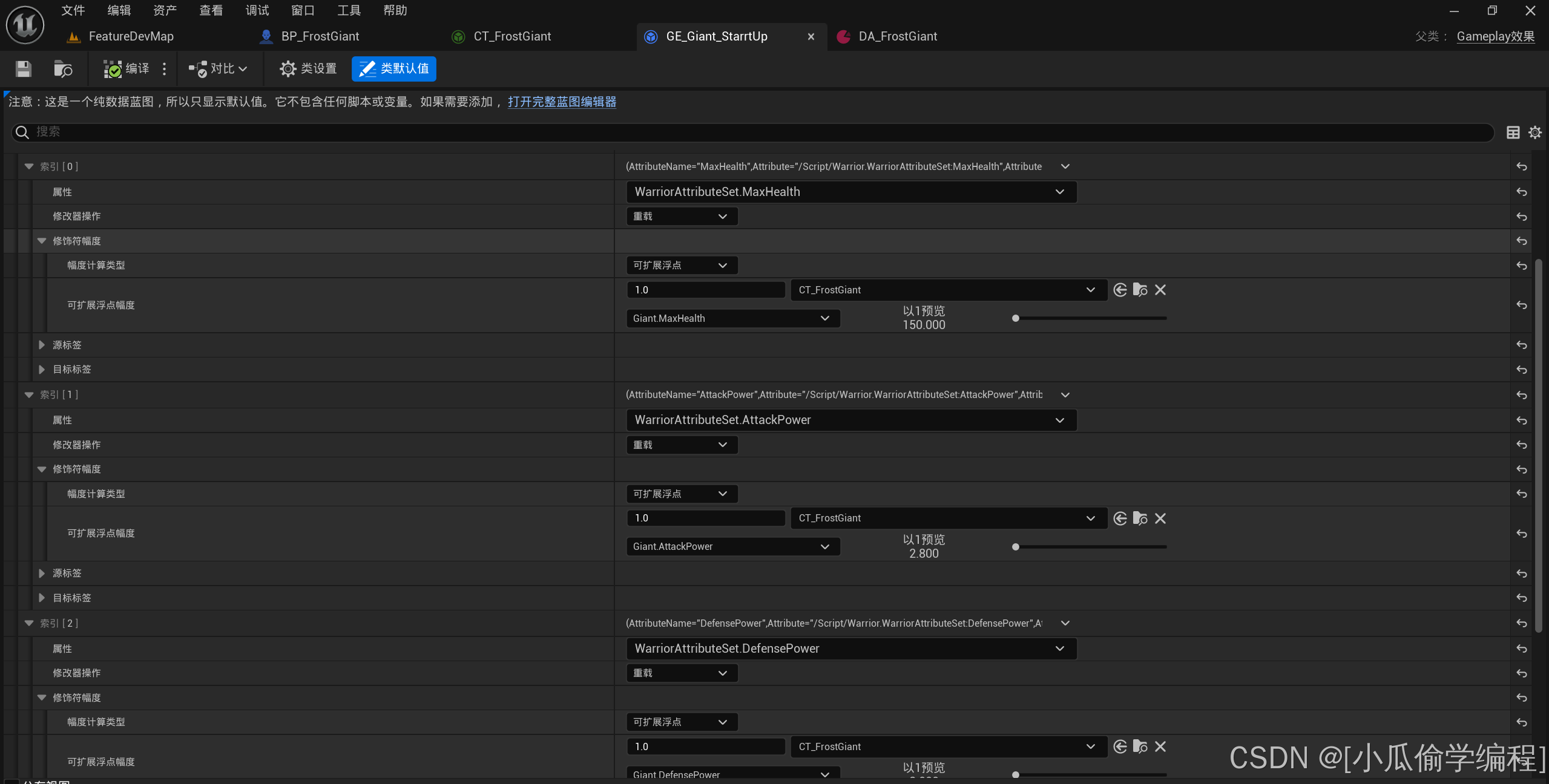Expand index 0 struct summary dropdown arrow
The width and height of the screenshot is (1549, 784).
coord(1065,166)
